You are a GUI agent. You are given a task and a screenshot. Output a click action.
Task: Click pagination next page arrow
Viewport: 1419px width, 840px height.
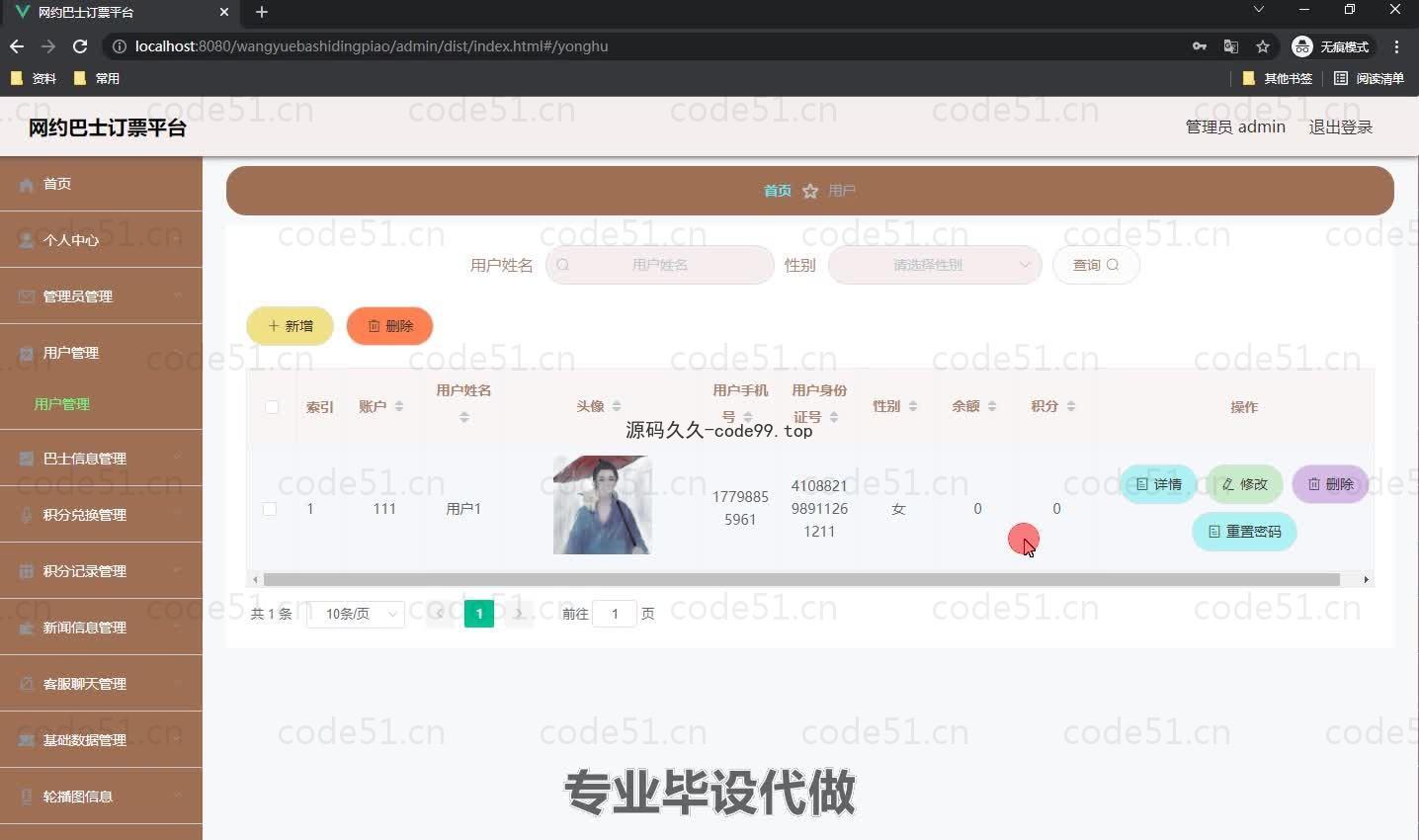coord(519,614)
